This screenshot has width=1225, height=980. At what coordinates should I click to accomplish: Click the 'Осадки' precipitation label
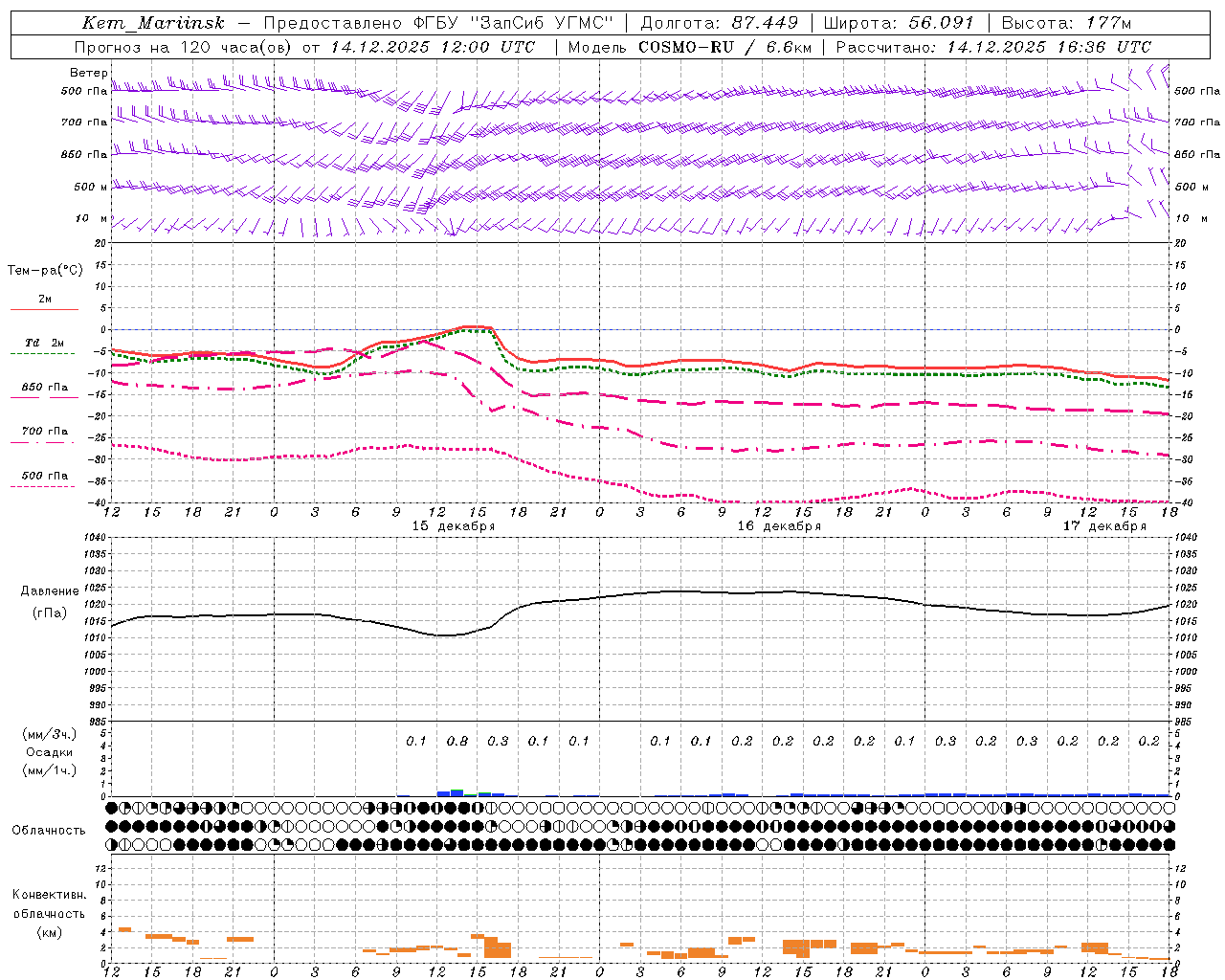click(50, 752)
